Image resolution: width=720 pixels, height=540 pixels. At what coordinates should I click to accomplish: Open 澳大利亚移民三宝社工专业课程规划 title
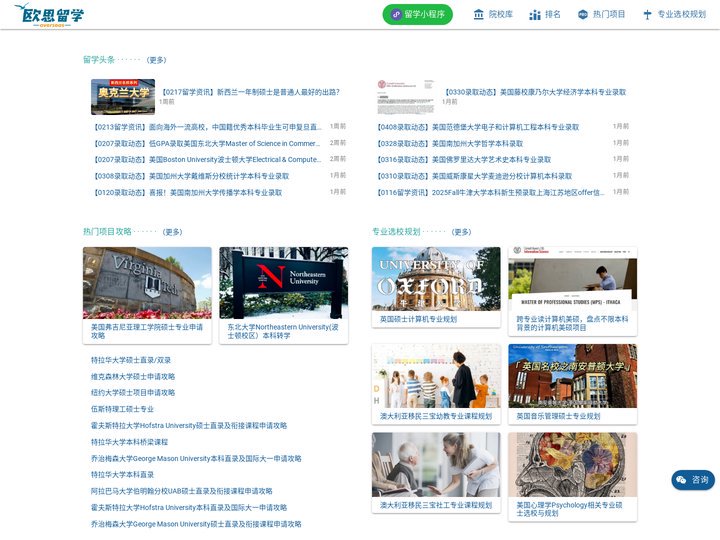[x=436, y=505]
